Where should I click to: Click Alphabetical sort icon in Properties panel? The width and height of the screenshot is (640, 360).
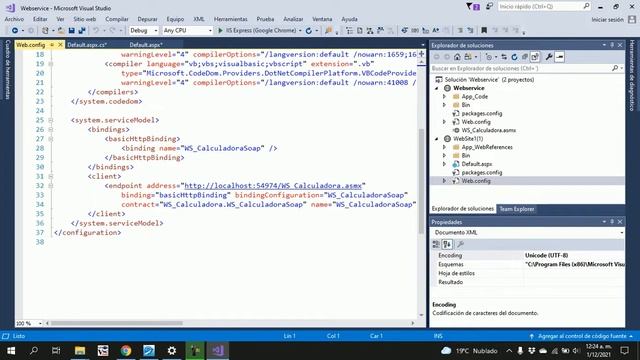[447, 244]
